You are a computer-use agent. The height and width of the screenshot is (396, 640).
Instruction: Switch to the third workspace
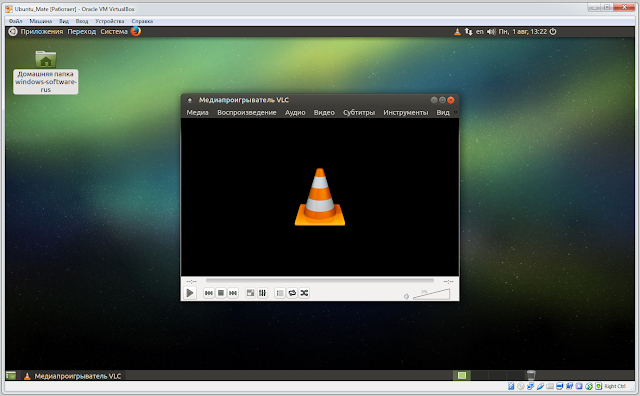click(x=497, y=375)
